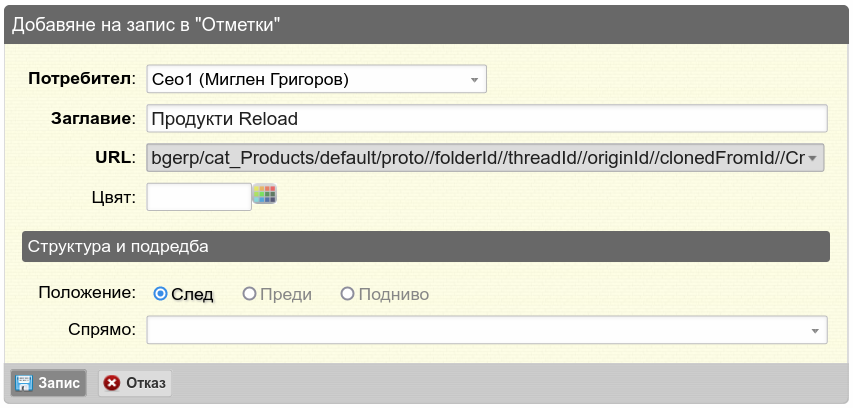Click the Сео1 (Миглен Григоров) selection

(250, 80)
